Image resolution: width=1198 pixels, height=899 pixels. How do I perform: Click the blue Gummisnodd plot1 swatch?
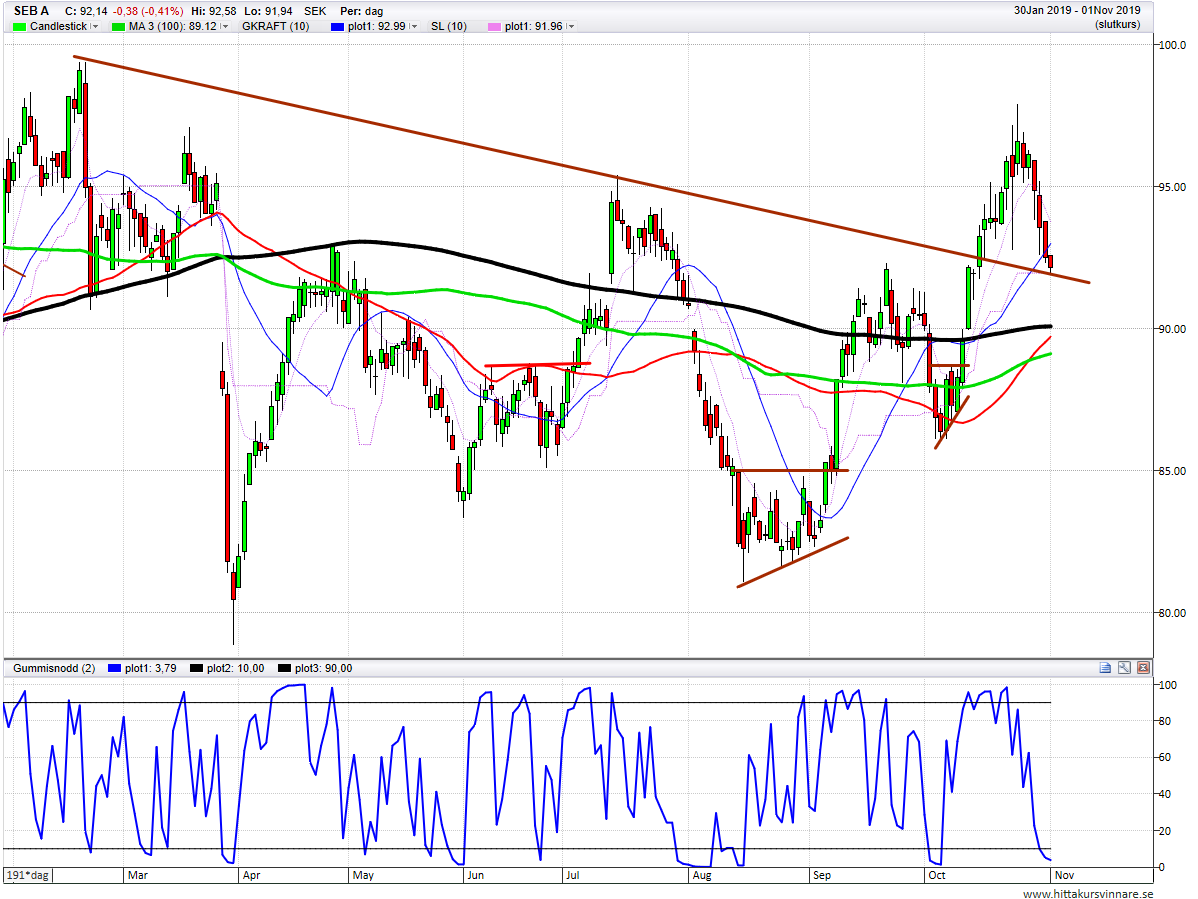tap(115, 668)
